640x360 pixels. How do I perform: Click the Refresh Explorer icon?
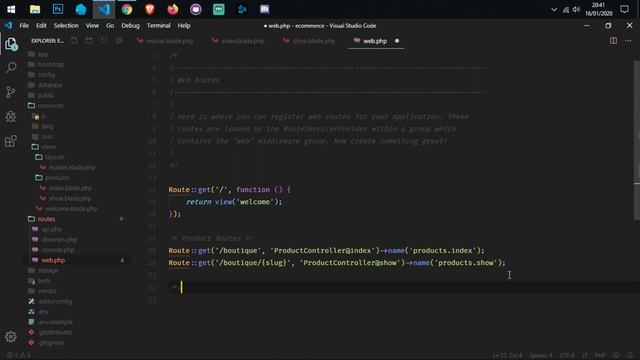point(104,40)
